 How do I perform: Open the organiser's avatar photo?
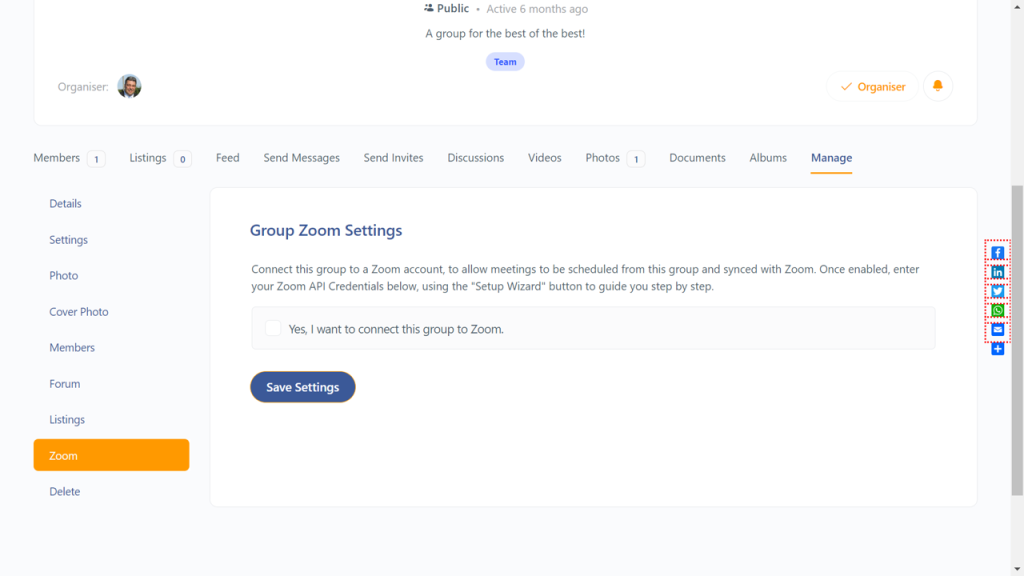[x=129, y=86]
